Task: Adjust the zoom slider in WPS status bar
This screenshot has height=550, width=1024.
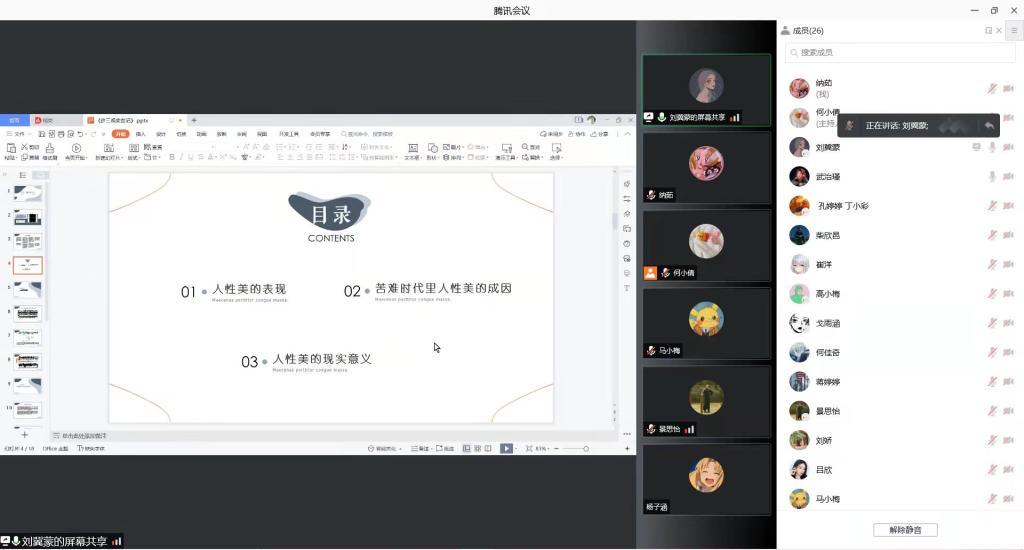Action: (x=585, y=449)
